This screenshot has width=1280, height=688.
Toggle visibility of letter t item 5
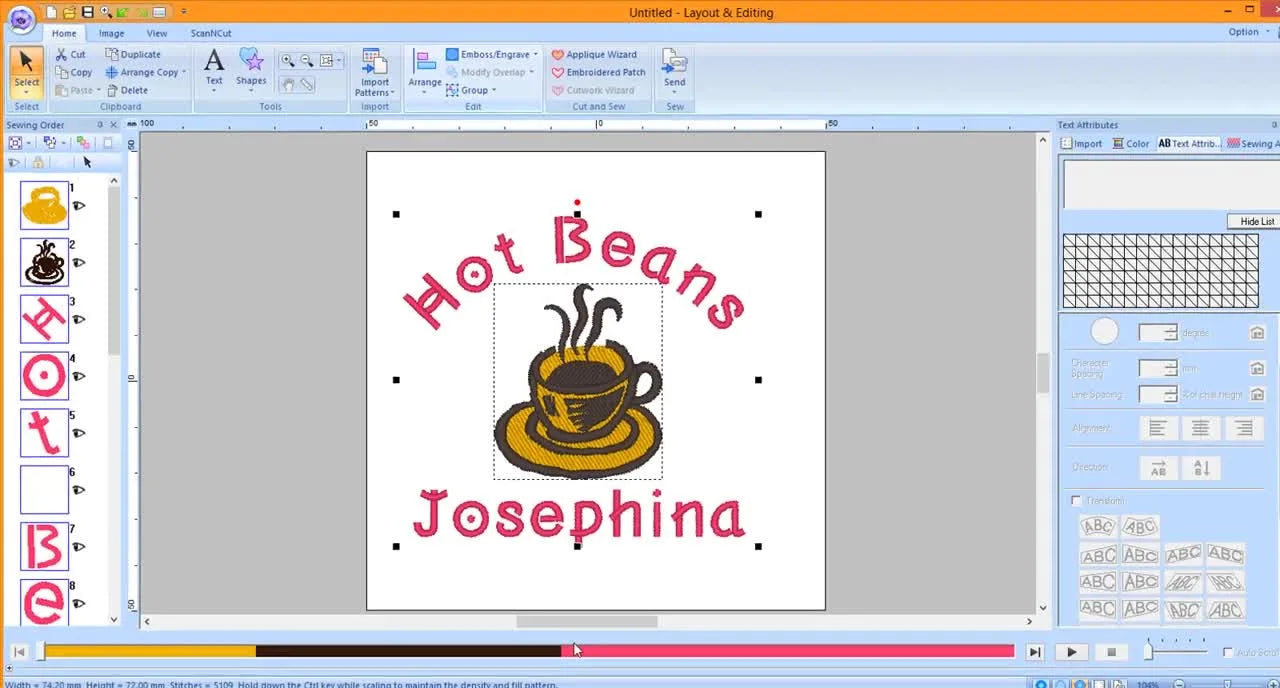pos(79,434)
